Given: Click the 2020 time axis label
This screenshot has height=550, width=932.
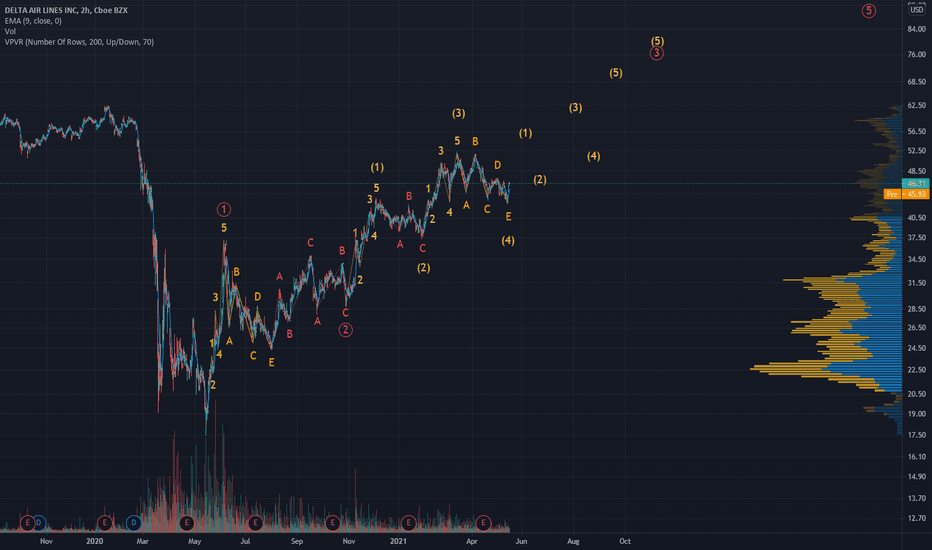Looking at the screenshot, I should coord(95,541).
